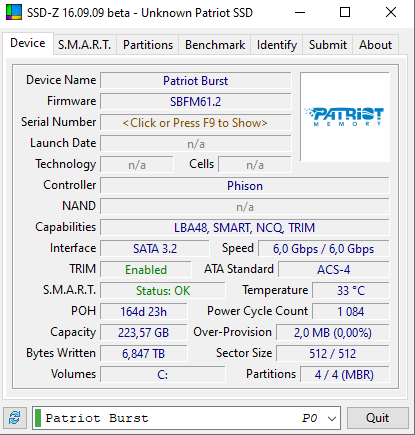Reveal serial number via Click or Press F9 field
This screenshot has width=415, height=435.
pos(196,123)
